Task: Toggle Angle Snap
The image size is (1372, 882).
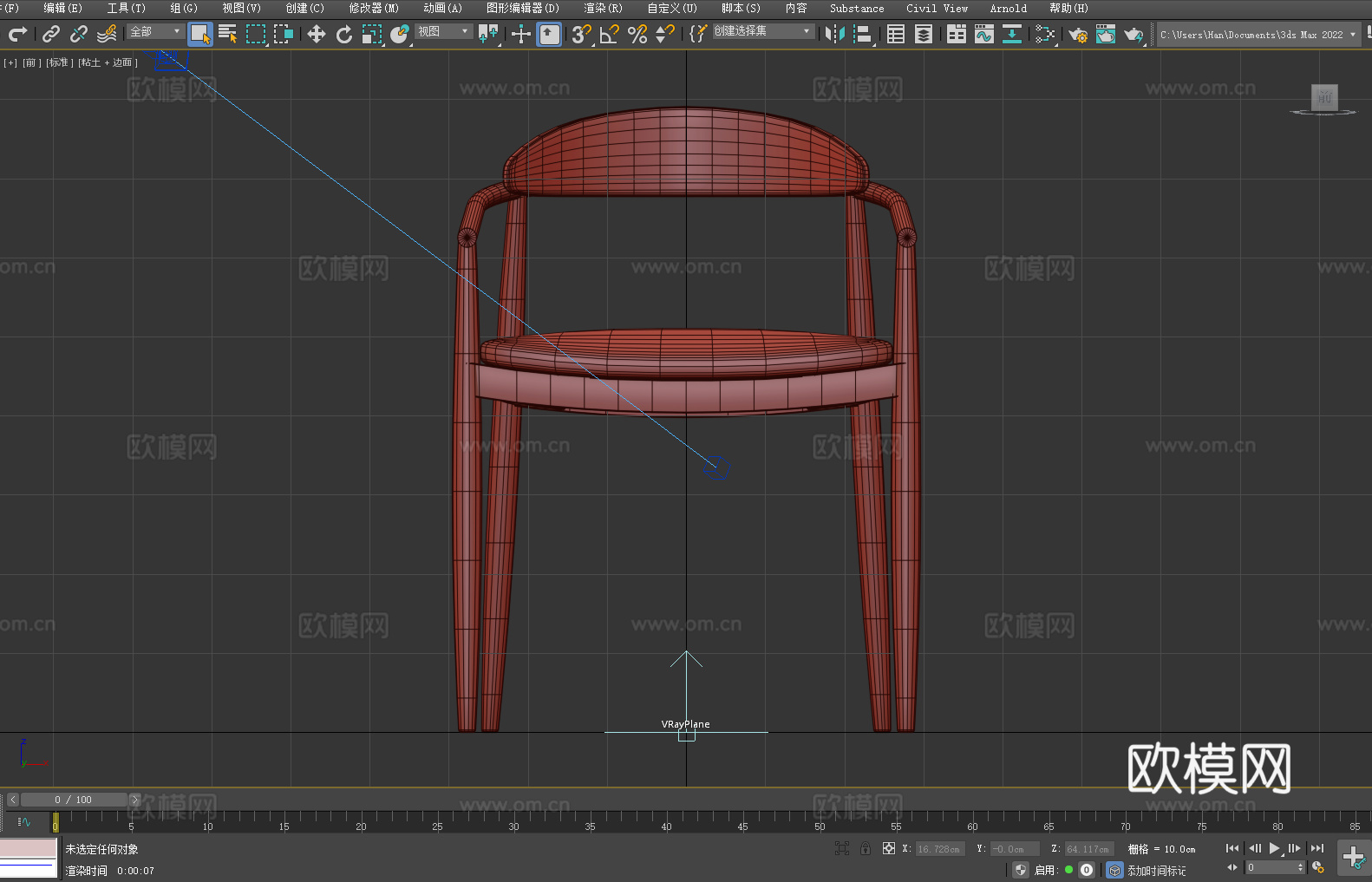Action: (610, 34)
